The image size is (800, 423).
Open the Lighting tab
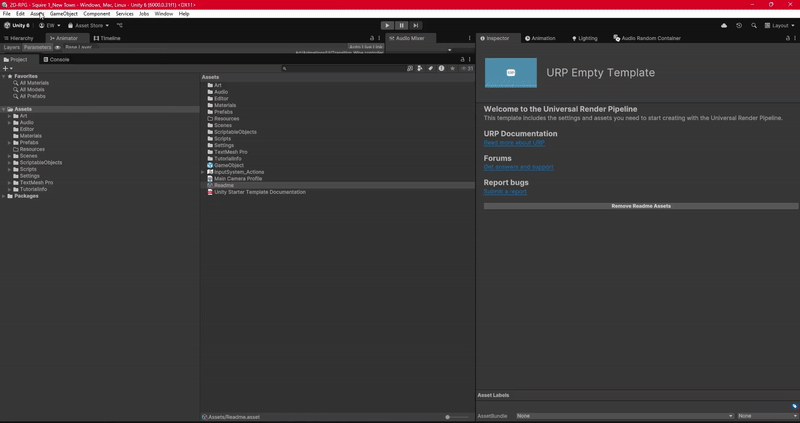click(x=584, y=38)
